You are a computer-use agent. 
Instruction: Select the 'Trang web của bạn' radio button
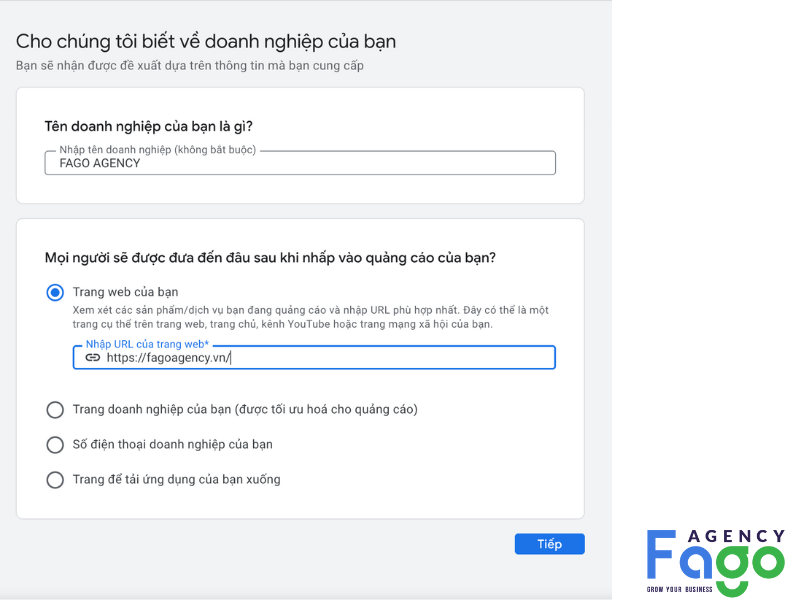coord(55,293)
